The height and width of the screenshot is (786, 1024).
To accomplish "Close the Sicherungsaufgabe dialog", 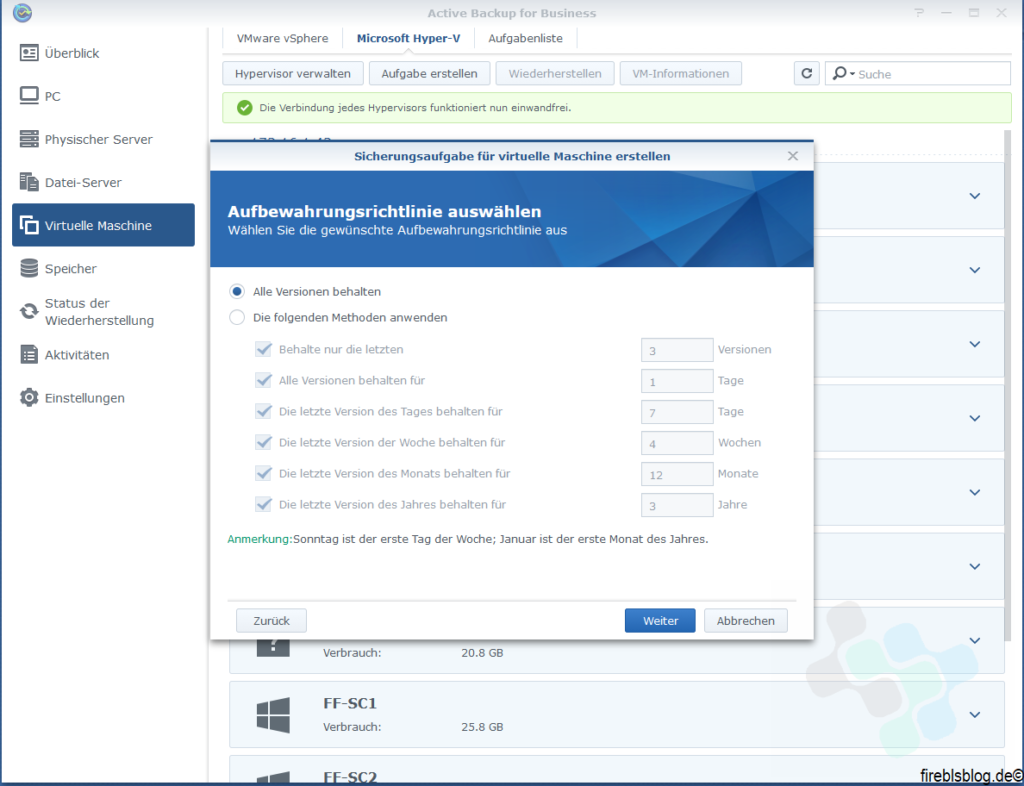I will click(x=793, y=156).
